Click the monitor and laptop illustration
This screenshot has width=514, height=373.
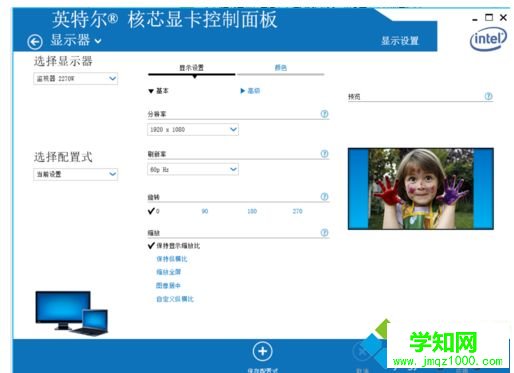point(72,313)
